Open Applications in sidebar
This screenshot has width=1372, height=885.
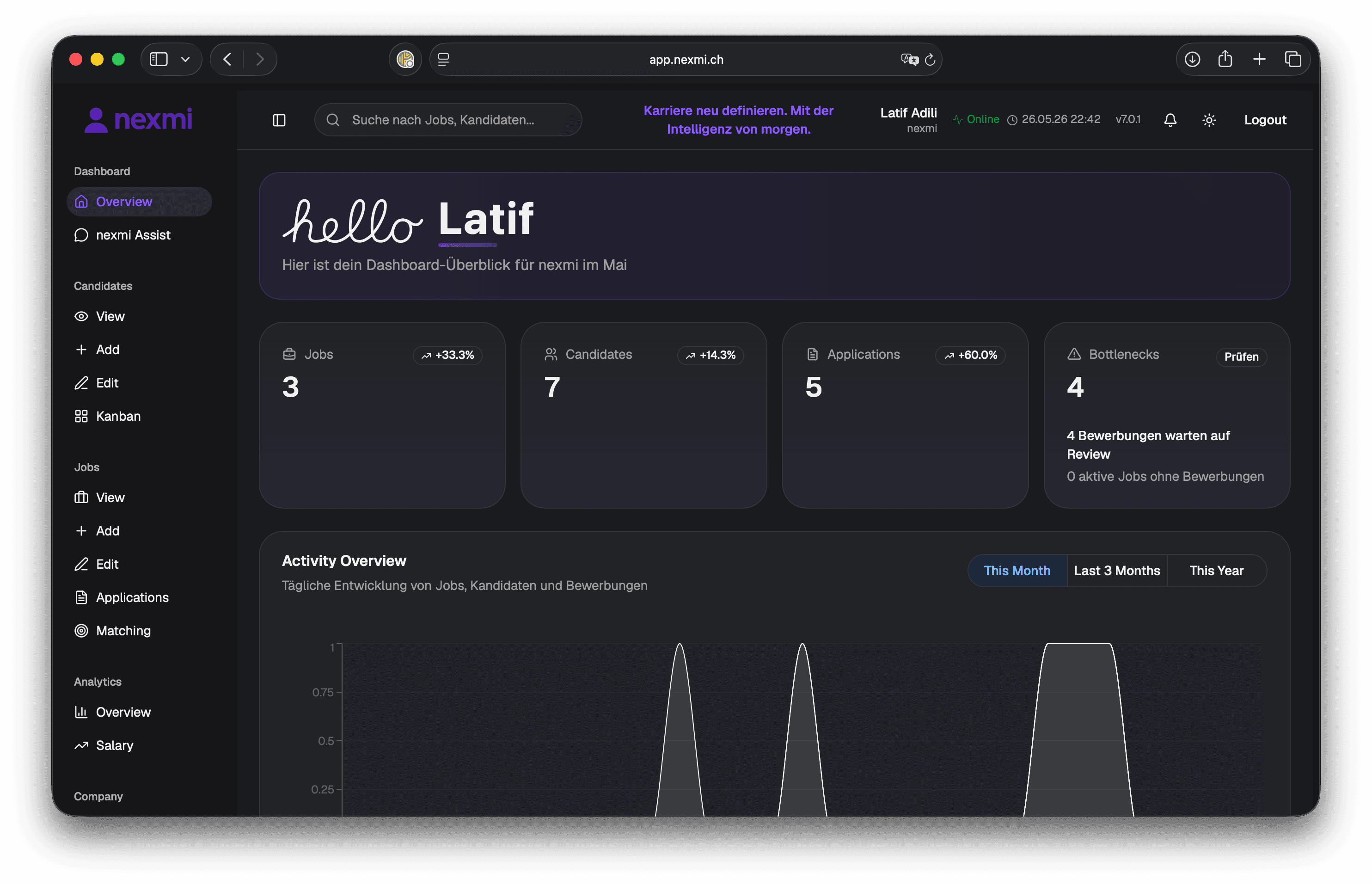[x=139, y=598]
